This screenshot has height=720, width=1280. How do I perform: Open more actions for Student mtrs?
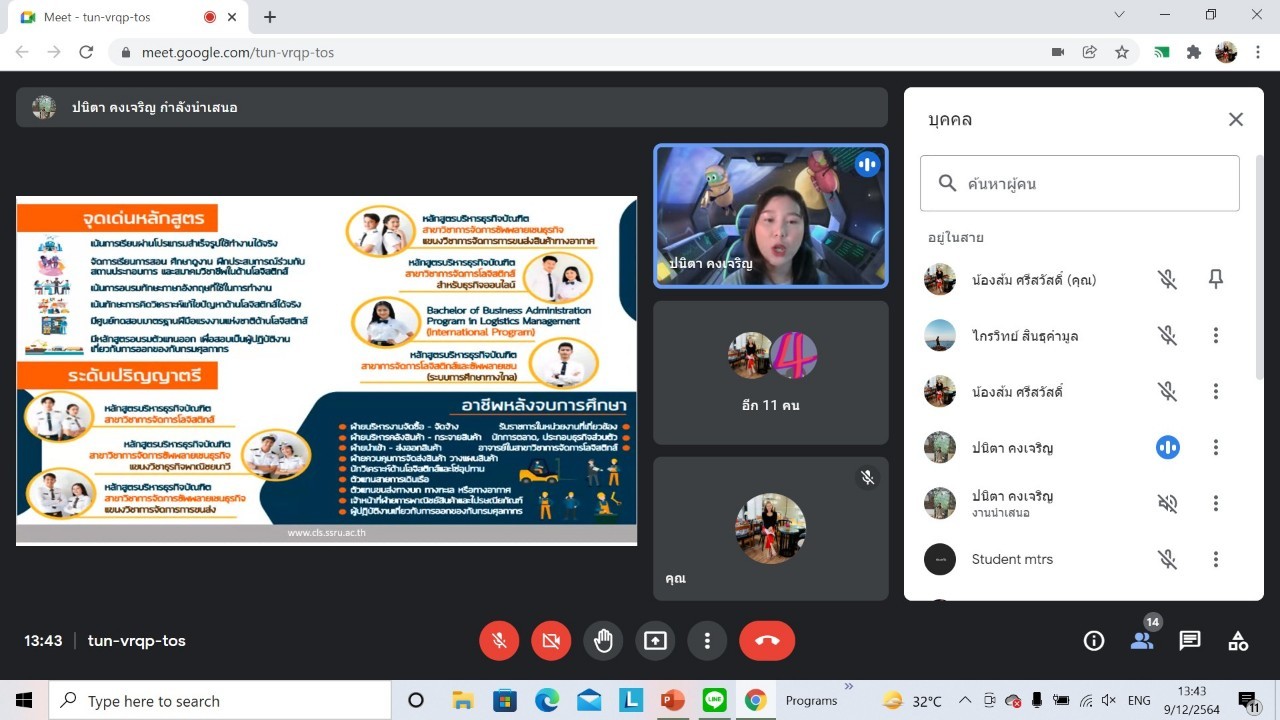click(x=1216, y=559)
